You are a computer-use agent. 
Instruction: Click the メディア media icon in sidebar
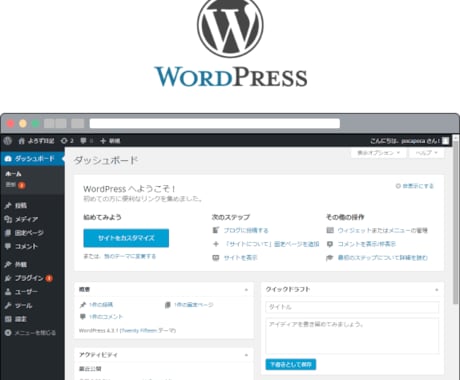pyautogui.click(x=8, y=219)
